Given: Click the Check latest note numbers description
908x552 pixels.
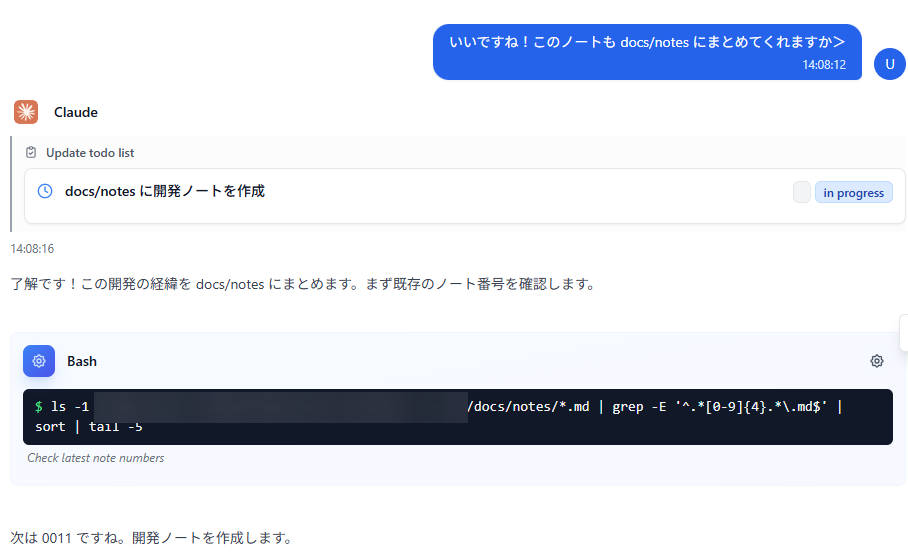Looking at the screenshot, I should 96,458.
